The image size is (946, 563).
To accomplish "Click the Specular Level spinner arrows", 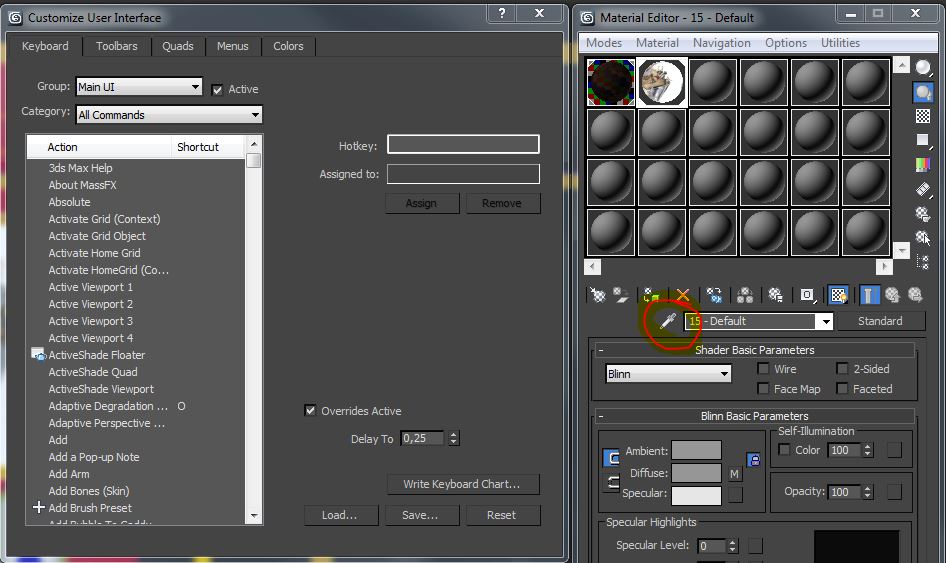I will tap(732, 546).
